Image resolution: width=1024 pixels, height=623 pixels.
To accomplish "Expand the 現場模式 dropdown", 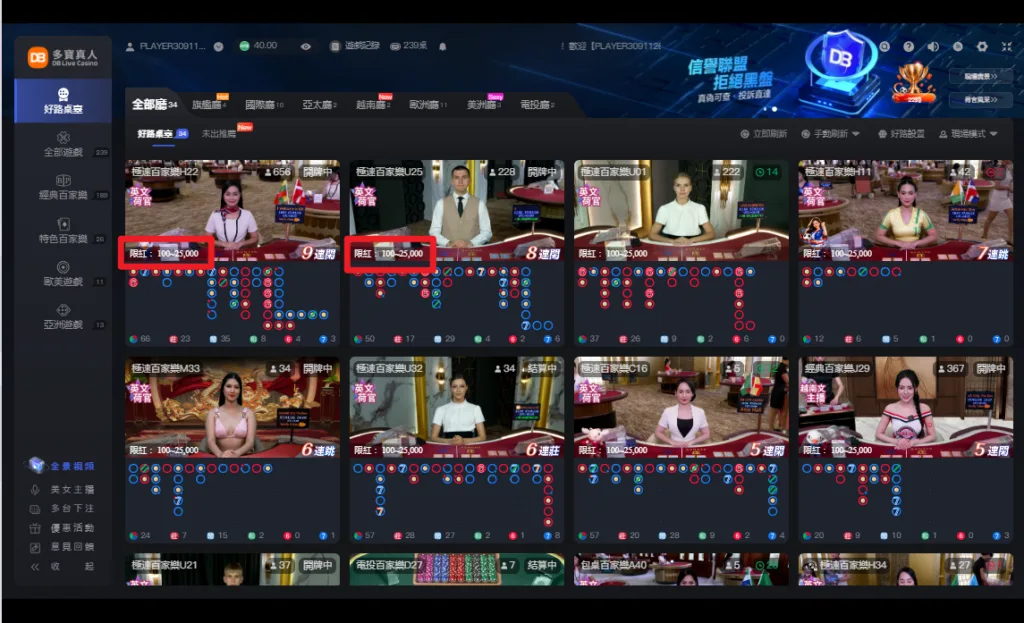I will coord(968,134).
